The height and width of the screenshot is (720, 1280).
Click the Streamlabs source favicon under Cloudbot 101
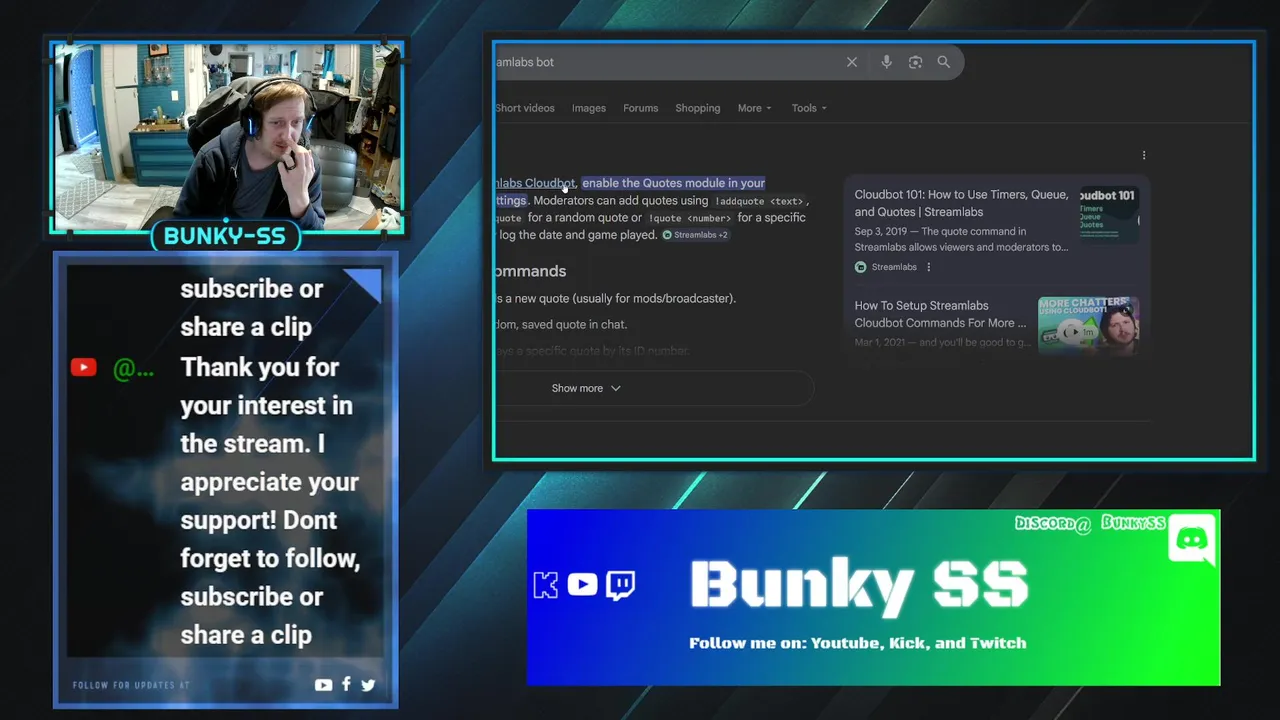click(x=860, y=267)
